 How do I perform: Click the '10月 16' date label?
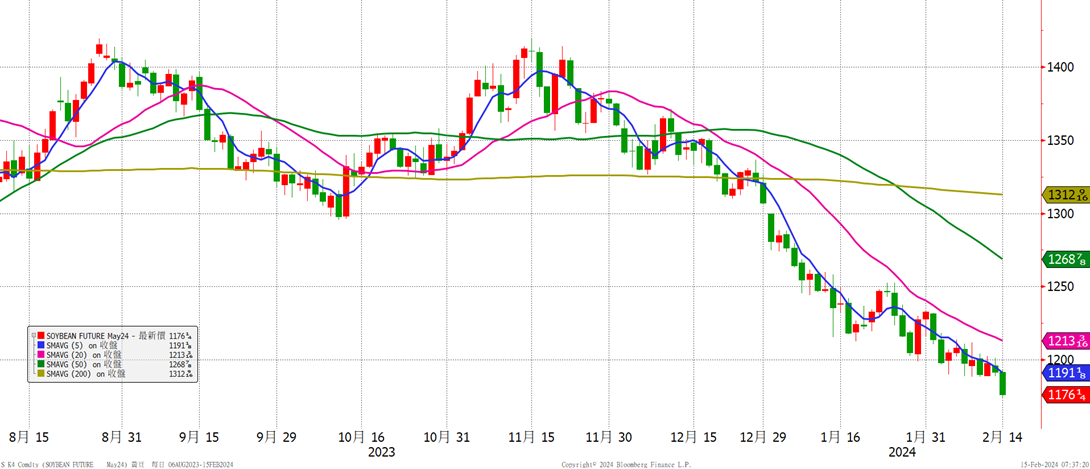pyautogui.click(x=359, y=438)
